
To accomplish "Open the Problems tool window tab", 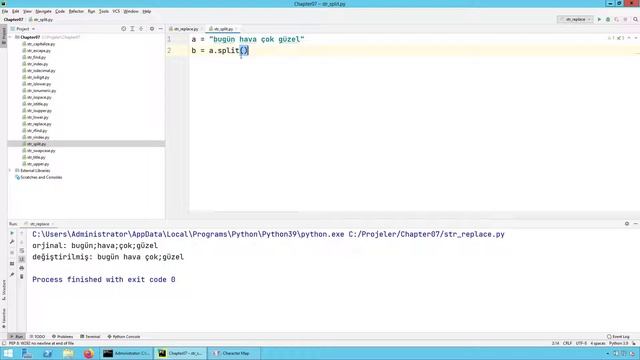I will click(62, 337).
